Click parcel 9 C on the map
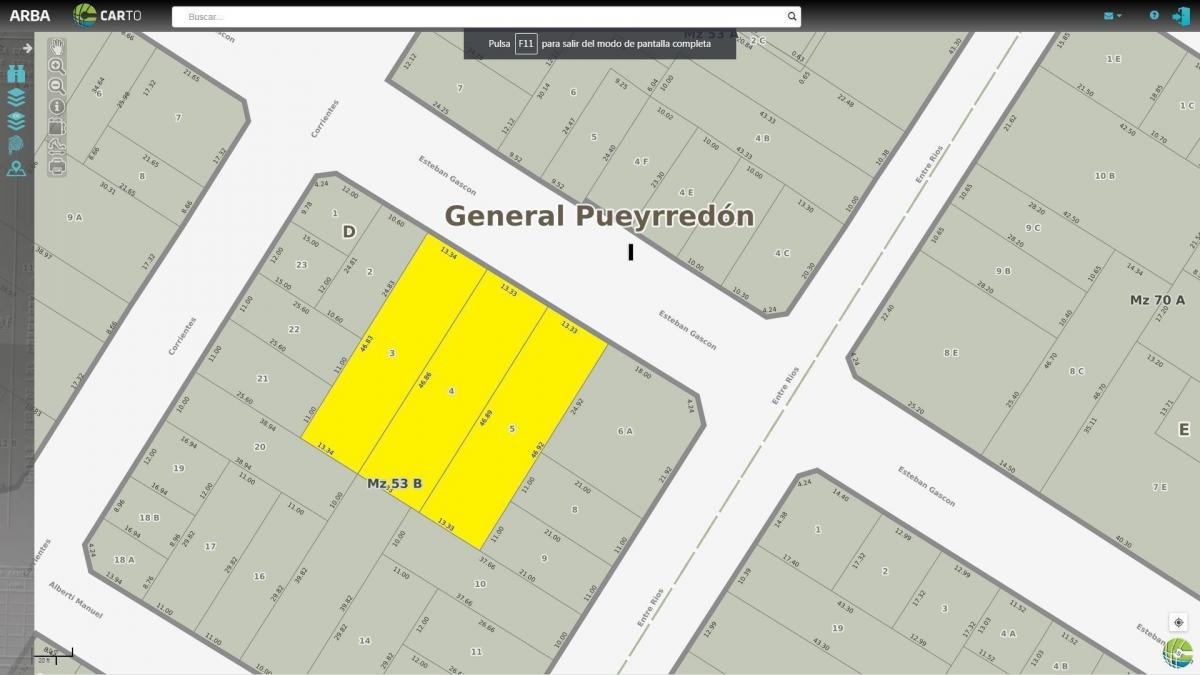The image size is (1200, 675). tap(1032, 227)
